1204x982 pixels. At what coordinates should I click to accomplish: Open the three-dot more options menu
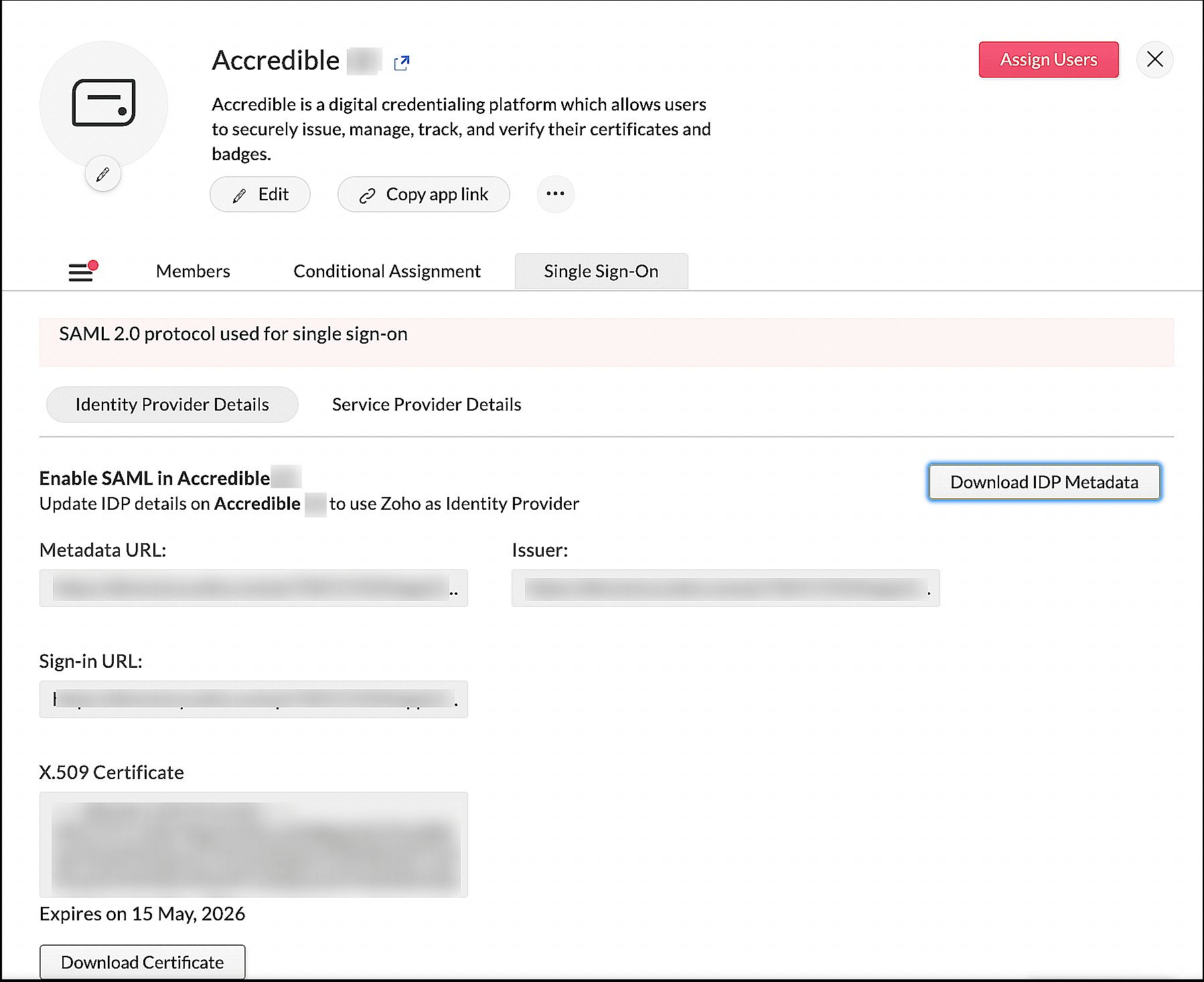point(555,194)
